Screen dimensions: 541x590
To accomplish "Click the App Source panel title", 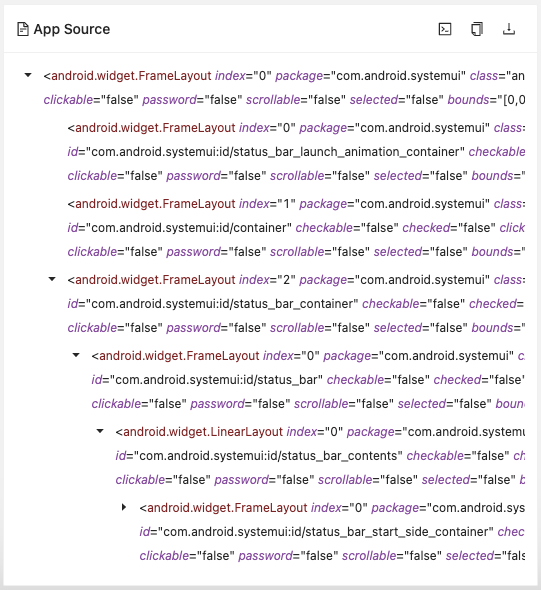I will (x=72, y=29).
